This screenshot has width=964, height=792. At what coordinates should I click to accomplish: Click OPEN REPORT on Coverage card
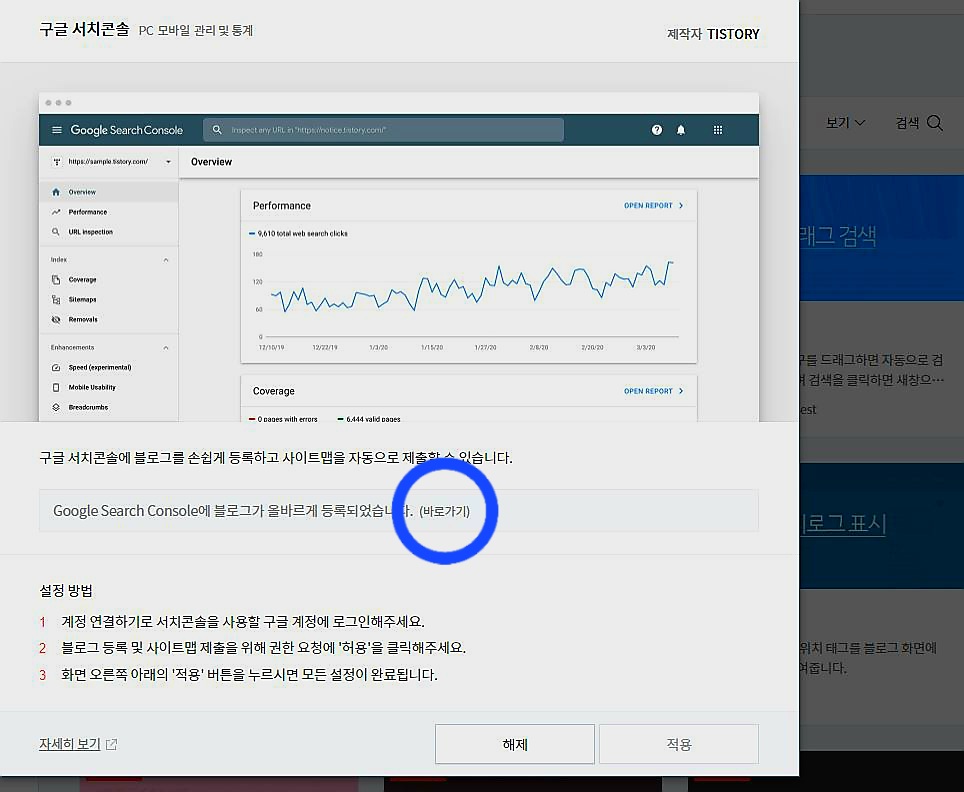[x=654, y=391]
